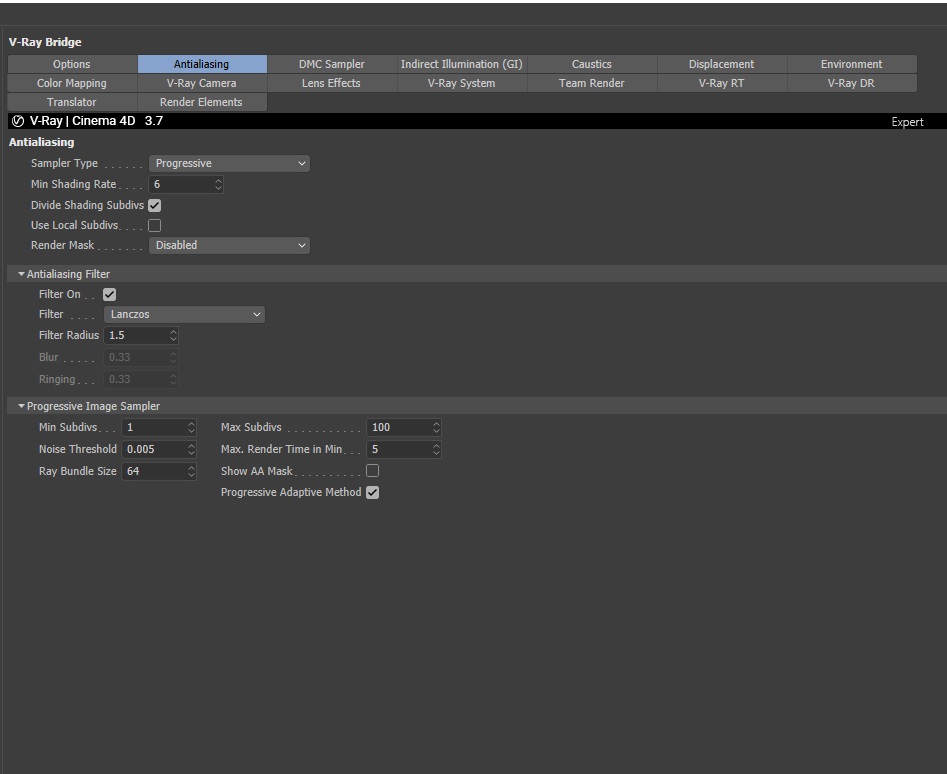Open the Lens Effects tab
The width and height of the screenshot is (947, 774).
click(332, 83)
